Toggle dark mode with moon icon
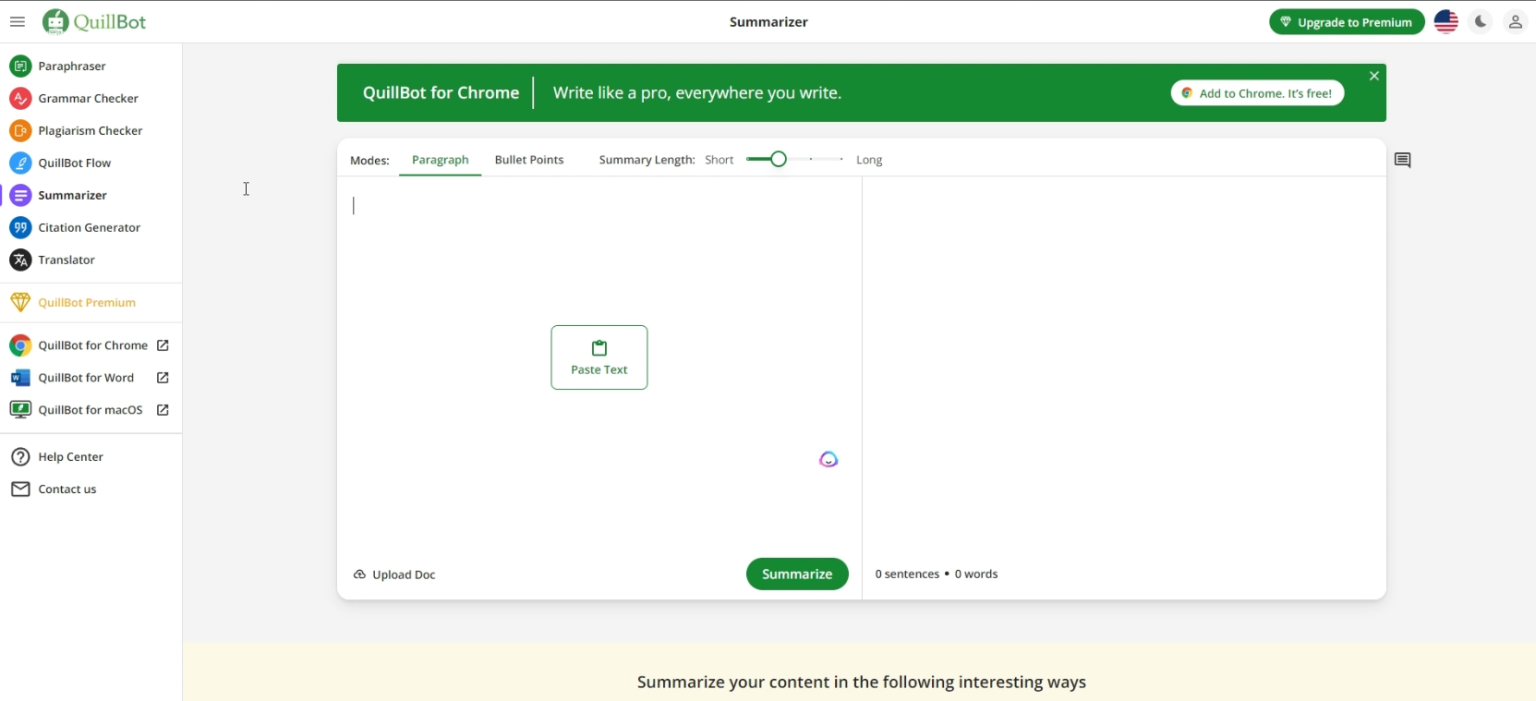 point(1481,22)
